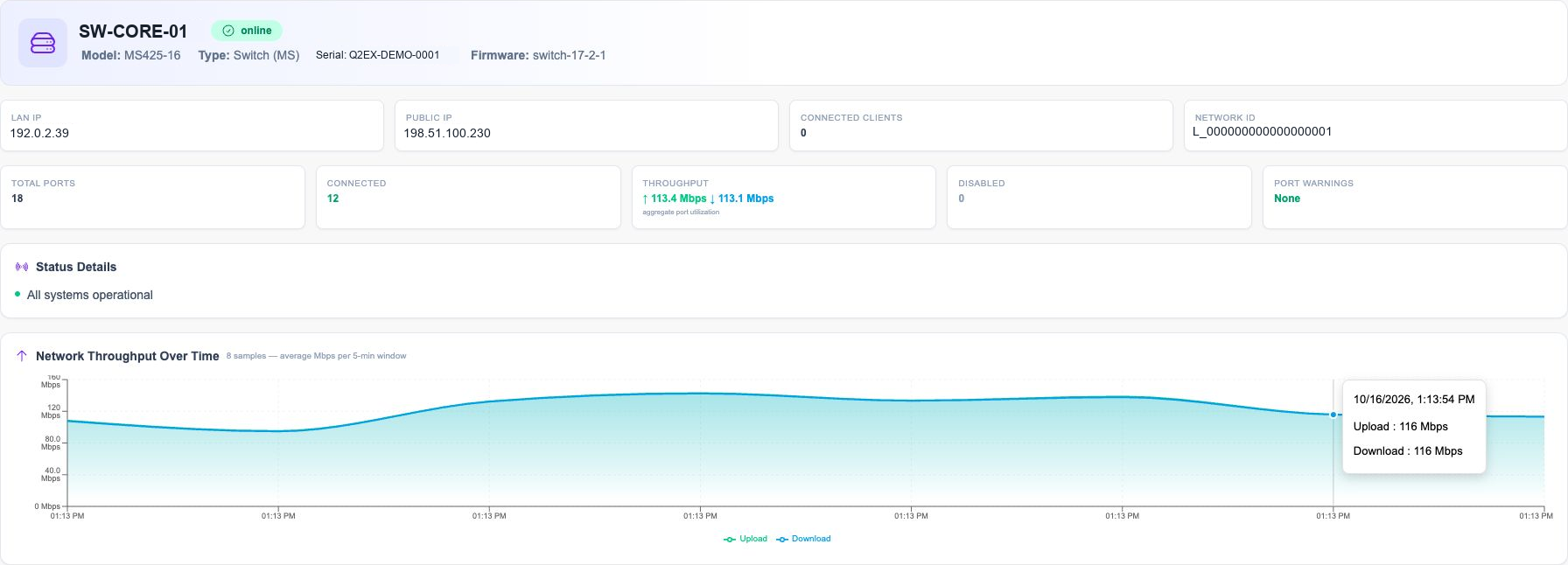This screenshot has height=565, width=1568.
Task: Click the Disabled ports value 0
Action: tap(961, 199)
